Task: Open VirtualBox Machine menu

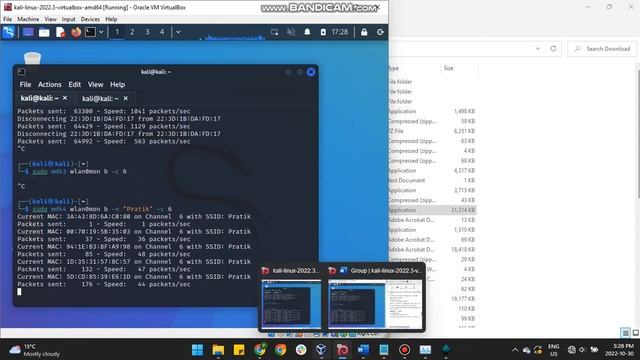Action: [x=28, y=19]
